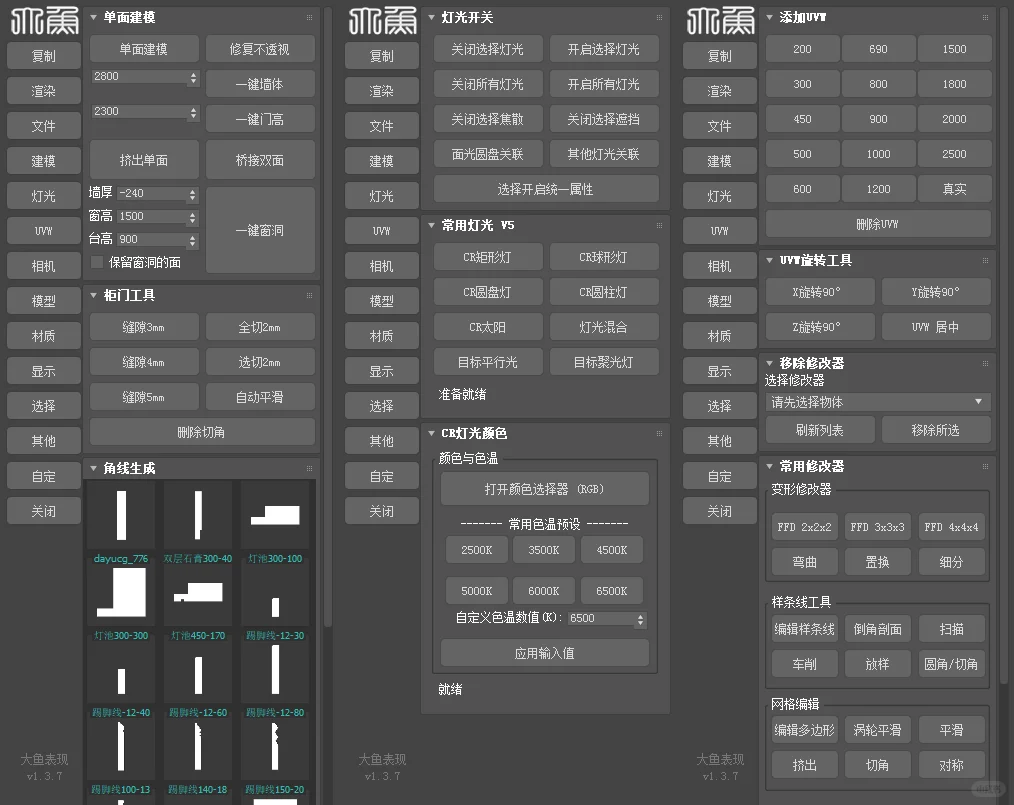1014x805 pixels.
Task: Open 材质 tab in the 添加UVW panel sidebar
Action: tap(720, 336)
